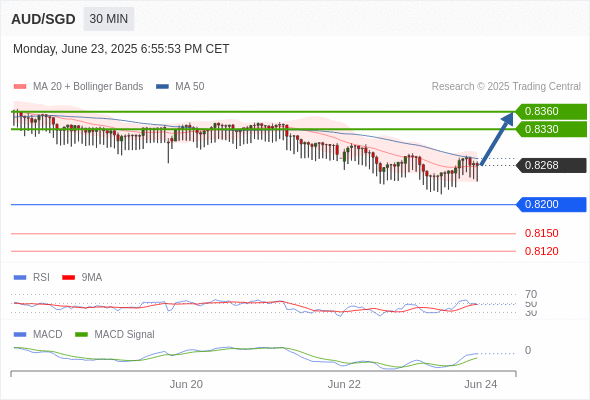The height and width of the screenshot is (400, 590).
Task: Click the 0.8330 green resistance label
Action: pos(550,129)
